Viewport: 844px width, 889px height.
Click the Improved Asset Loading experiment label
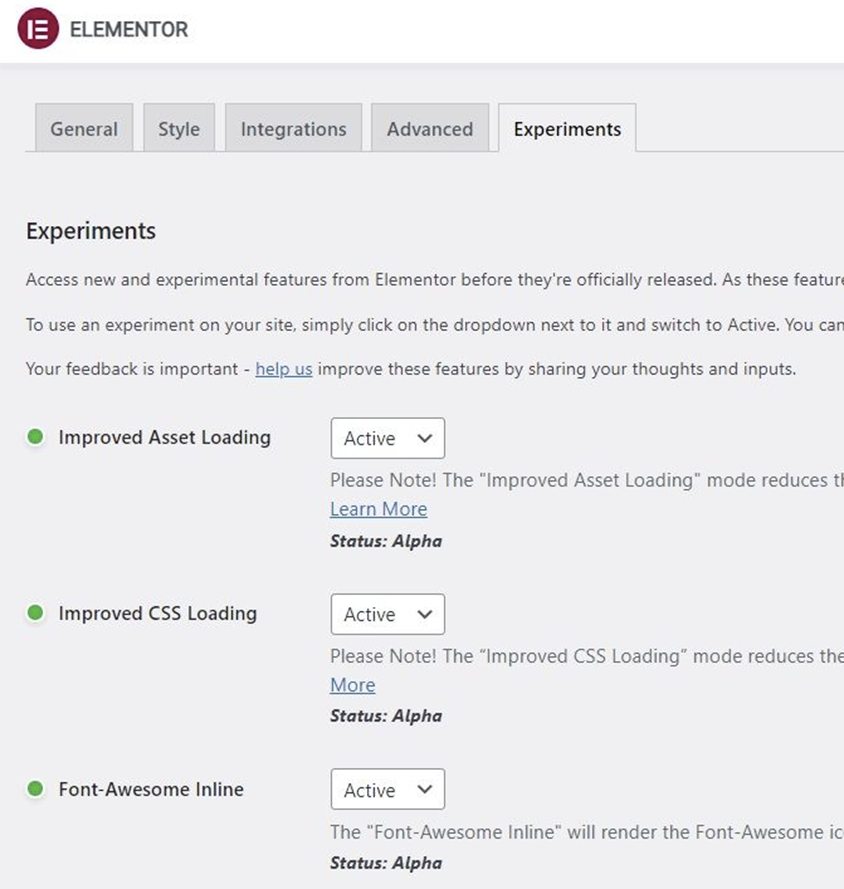[x=165, y=437]
